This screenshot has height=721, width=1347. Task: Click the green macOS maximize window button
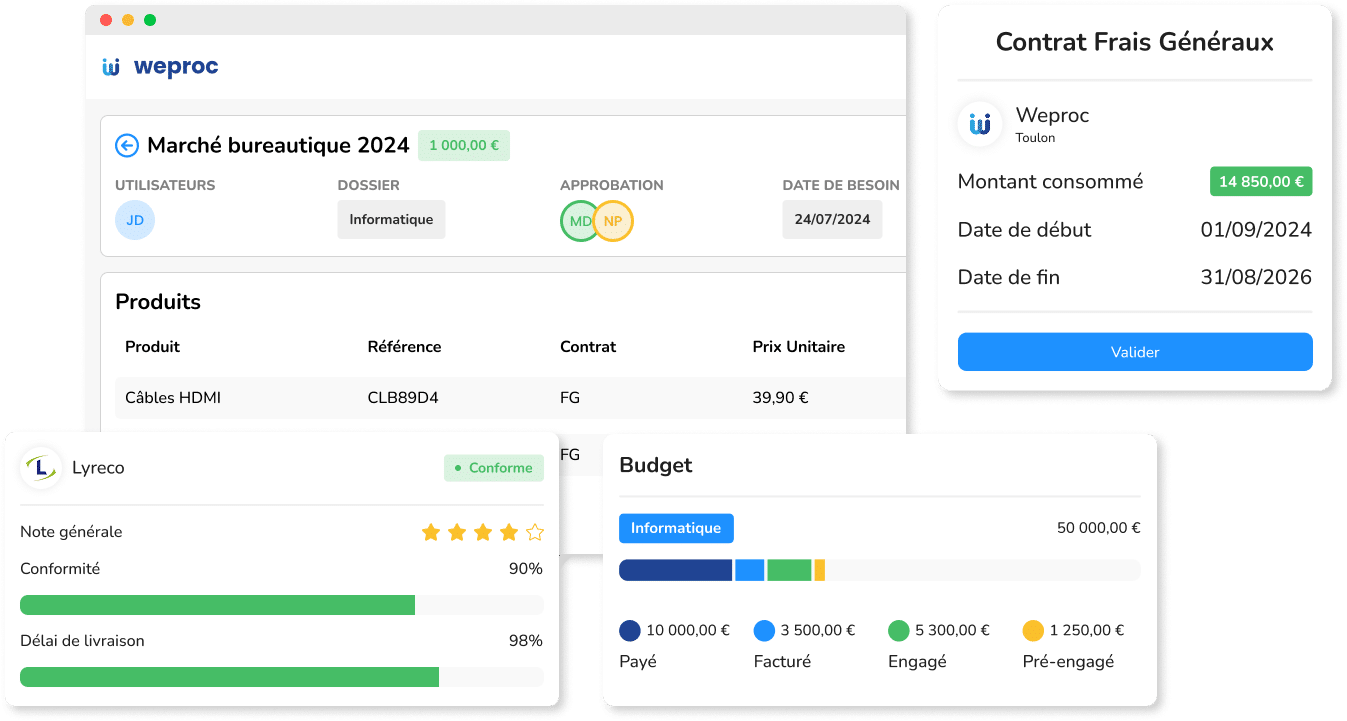[150, 20]
